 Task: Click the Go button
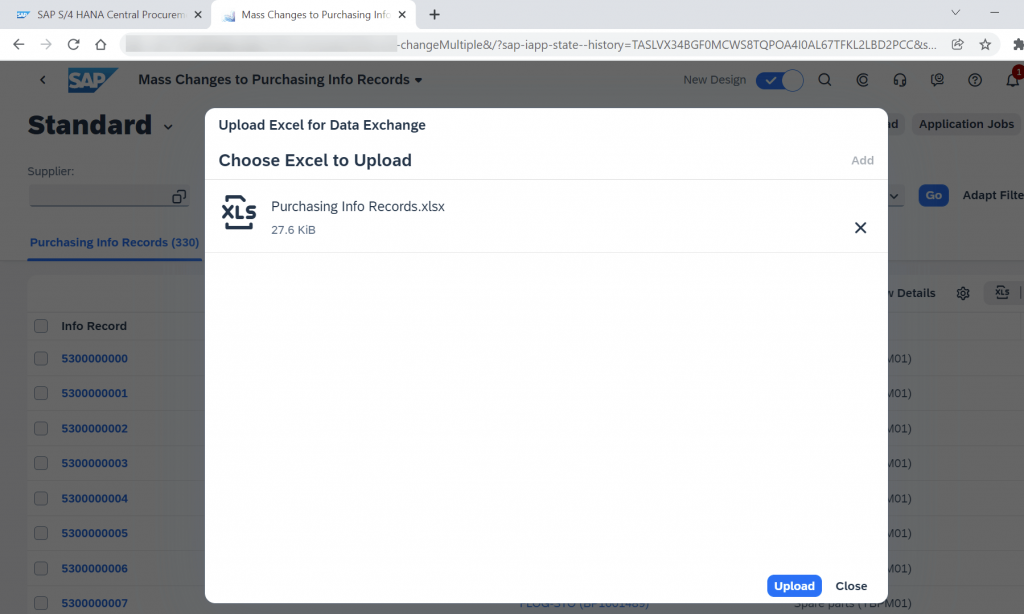933,195
